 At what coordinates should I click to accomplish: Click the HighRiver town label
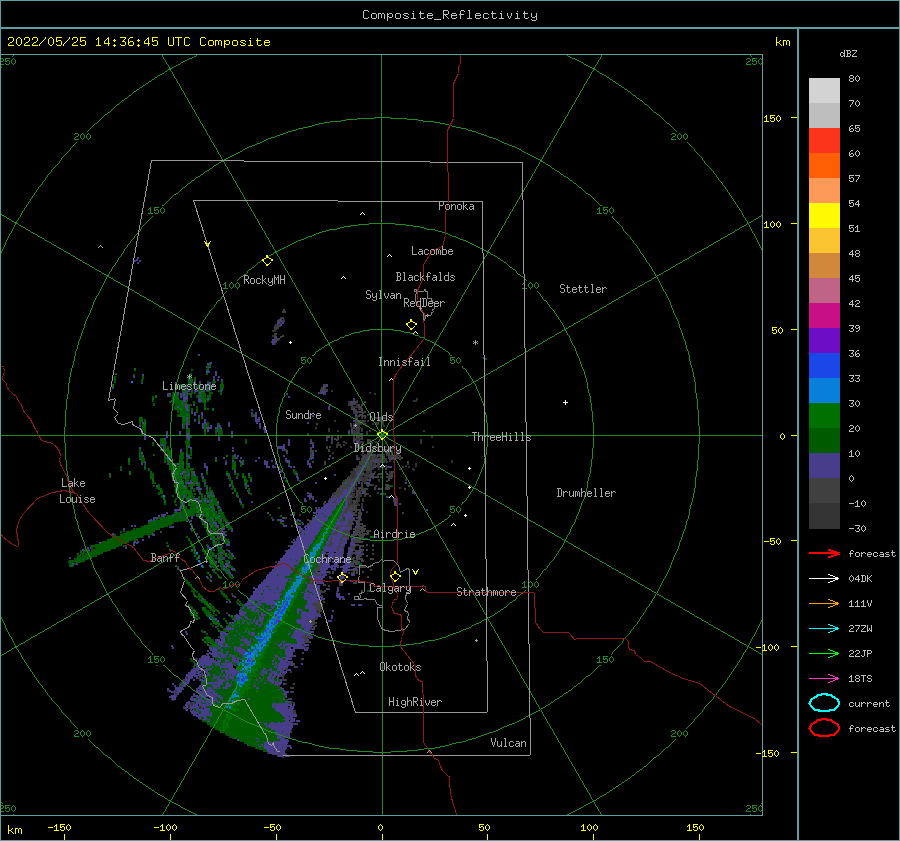coord(415,702)
